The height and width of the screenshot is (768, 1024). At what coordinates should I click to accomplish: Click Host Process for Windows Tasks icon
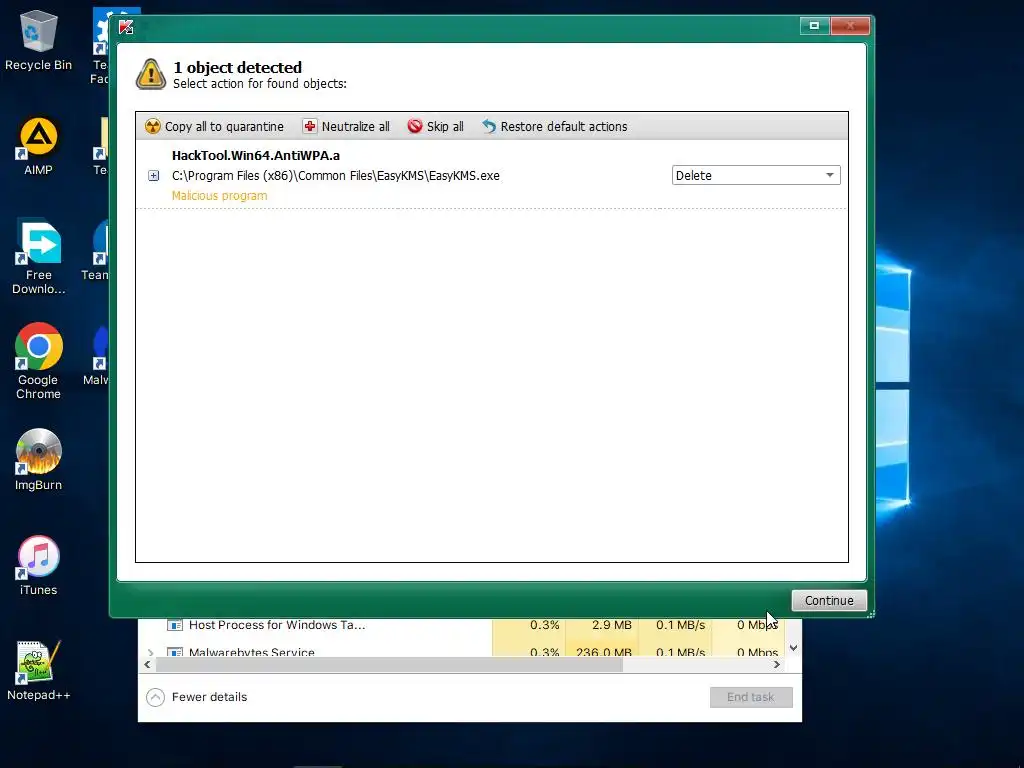click(x=174, y=625)
